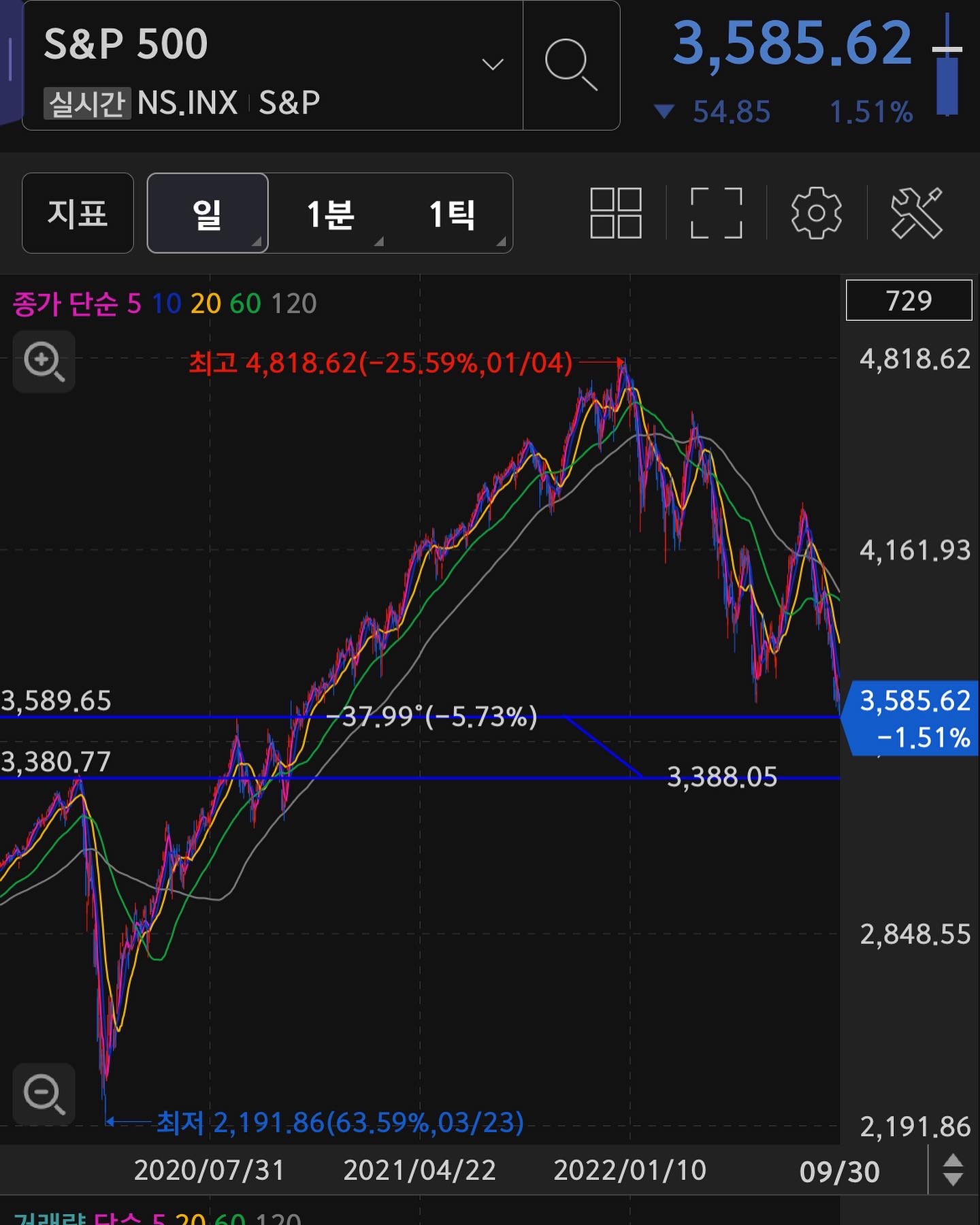980x1225 pixels.
Task: Click the 2022/01/10 date axis label
Action: click(630, 1171)
